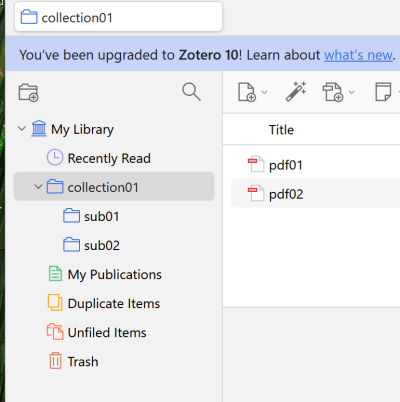Open the New Item dropdown arrow

(x=265, y=92)
